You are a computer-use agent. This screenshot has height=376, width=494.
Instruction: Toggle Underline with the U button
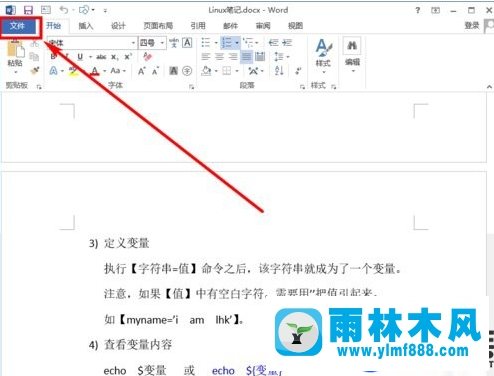click(80, 57)
